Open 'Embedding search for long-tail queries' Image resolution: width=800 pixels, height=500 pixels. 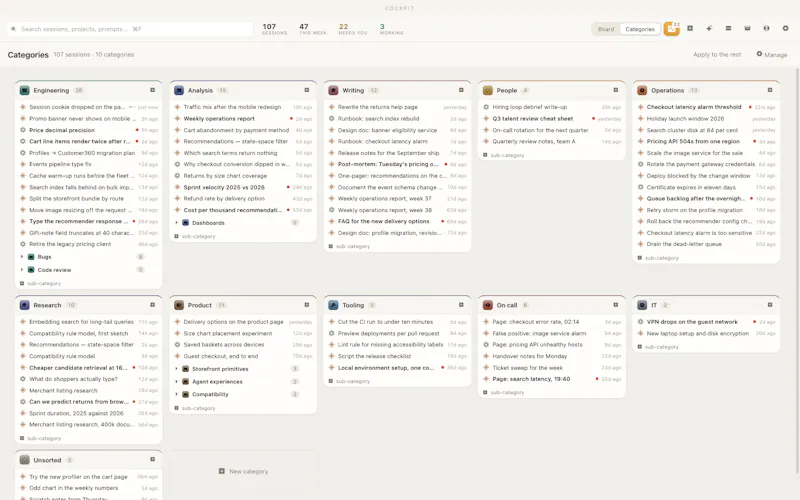[89, 322]
